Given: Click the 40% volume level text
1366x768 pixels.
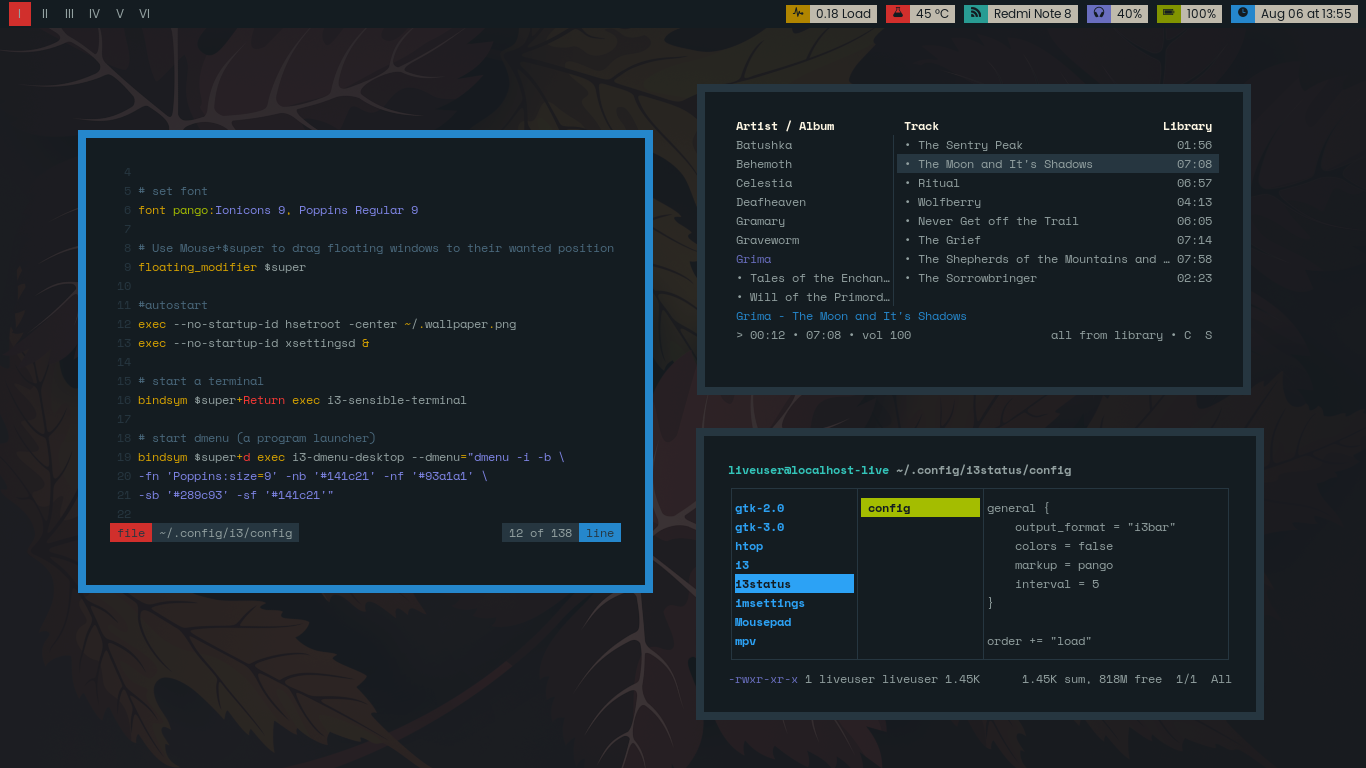Looking at the screenshot, I should [1129, 14].
